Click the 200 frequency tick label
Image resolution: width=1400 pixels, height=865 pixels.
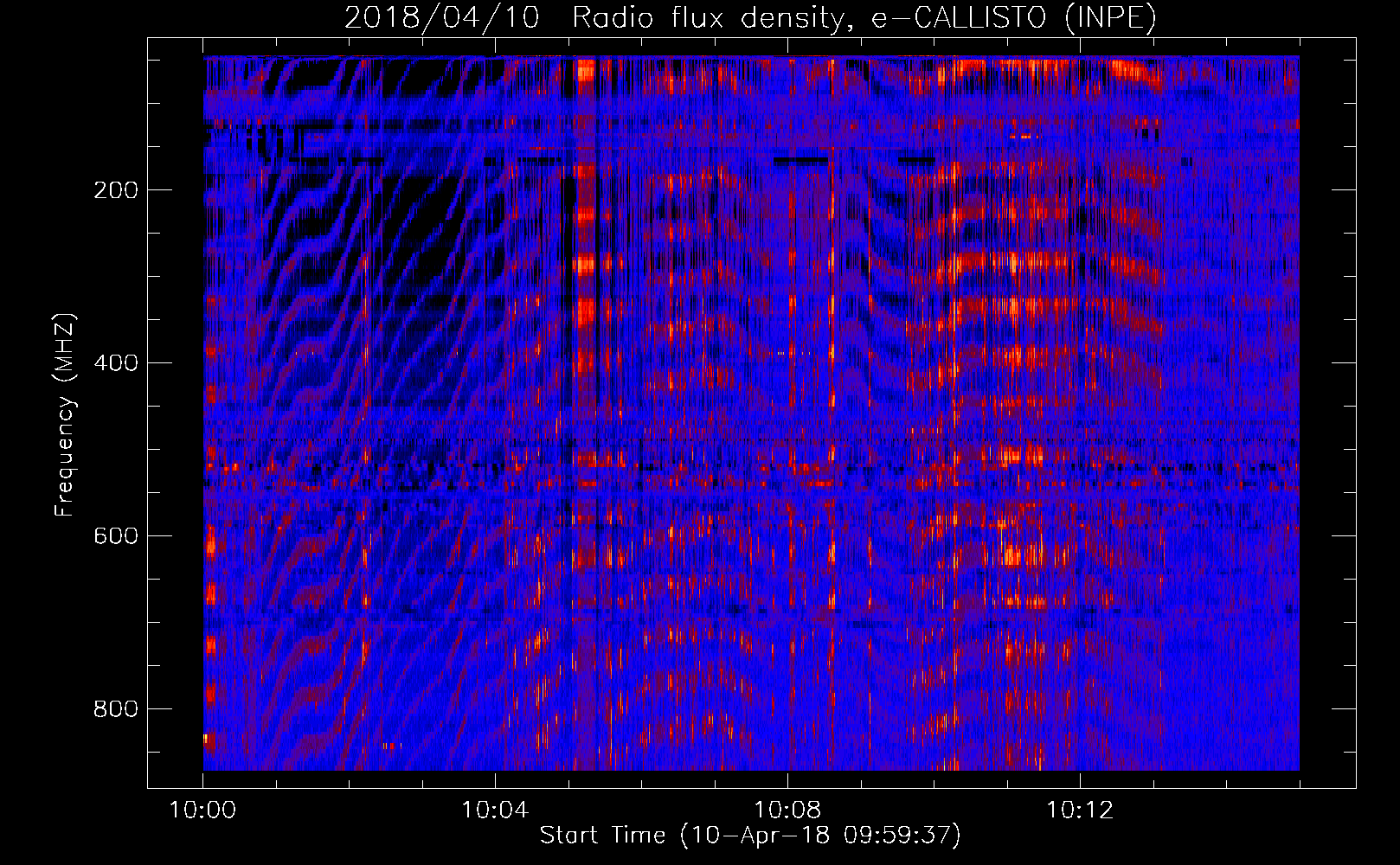115,190
